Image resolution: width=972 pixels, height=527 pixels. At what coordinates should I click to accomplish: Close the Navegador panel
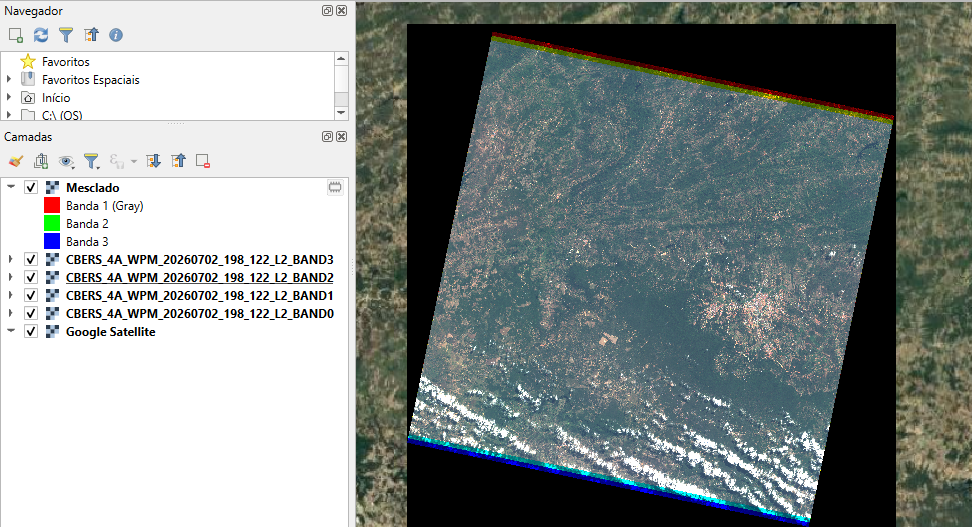coord(342,11)
